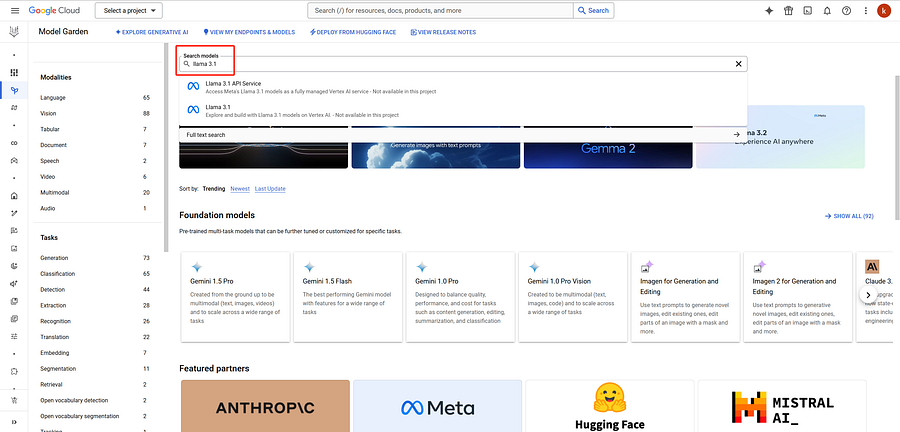Sort models by Newest
900x432 pixels.
pos(240,189)
